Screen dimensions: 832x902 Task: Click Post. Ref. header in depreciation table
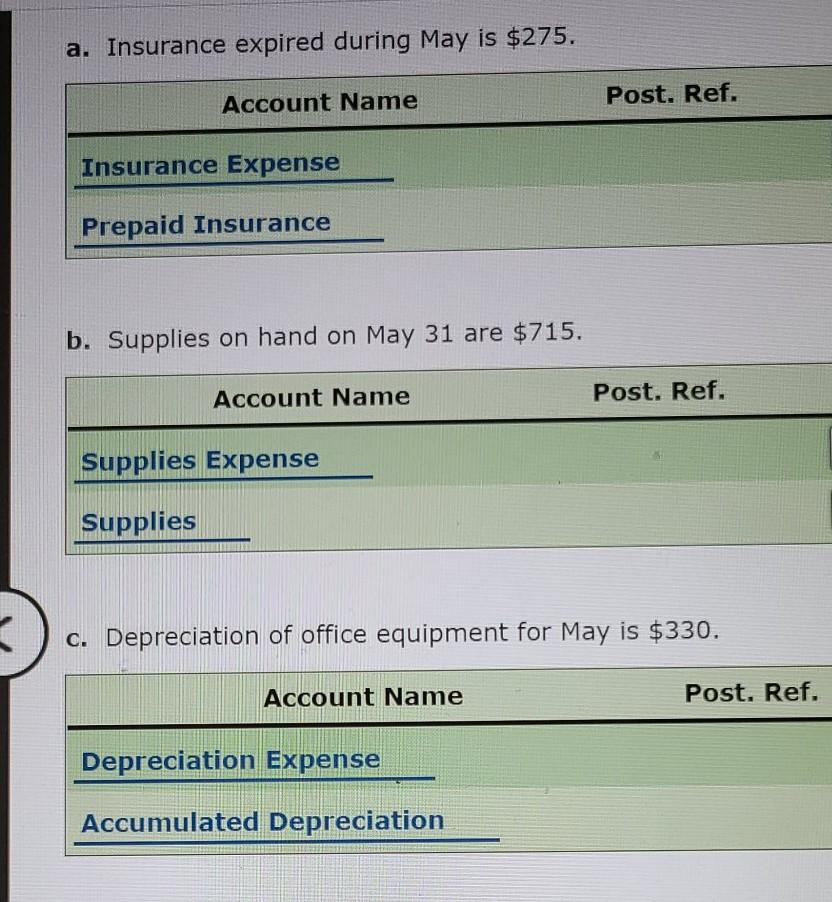pyautogui.click(x=751, y=692)
